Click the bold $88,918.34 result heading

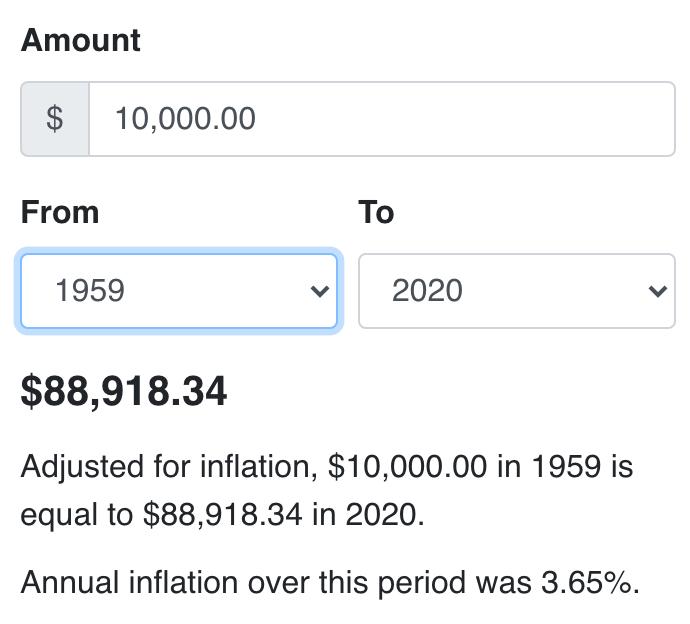(x=124, y=392)
